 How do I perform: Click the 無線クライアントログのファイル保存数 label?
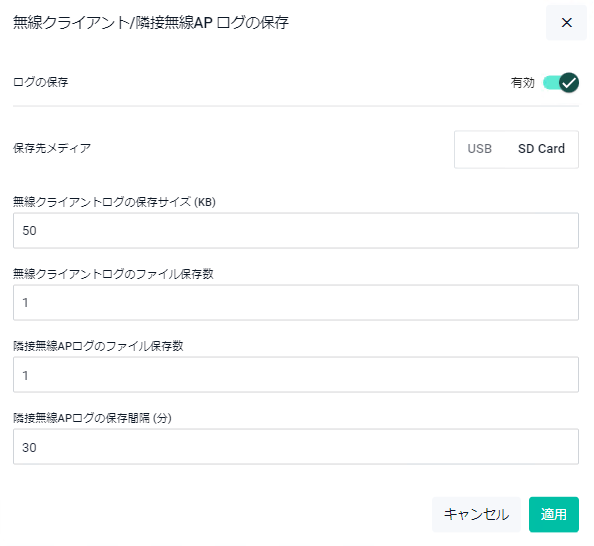[x=113, y=274]
